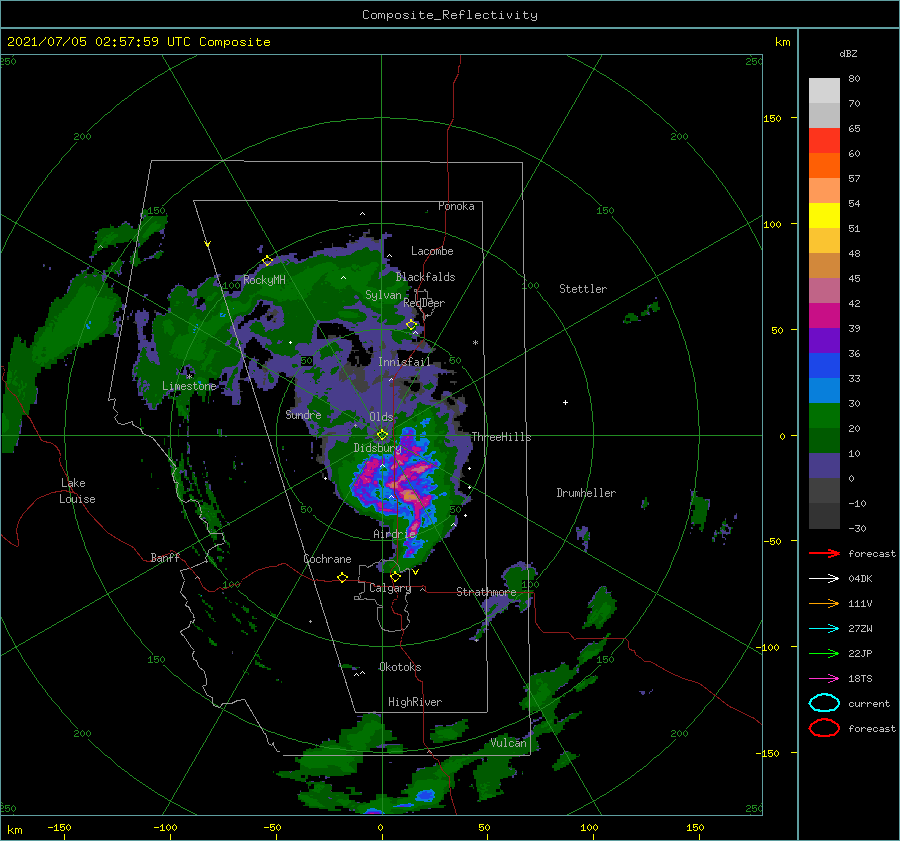Image resolution: width=900 pixels, height=841 pixels.
Task: Click the orange 111V arrow legend icon
Action: [824, 603]
